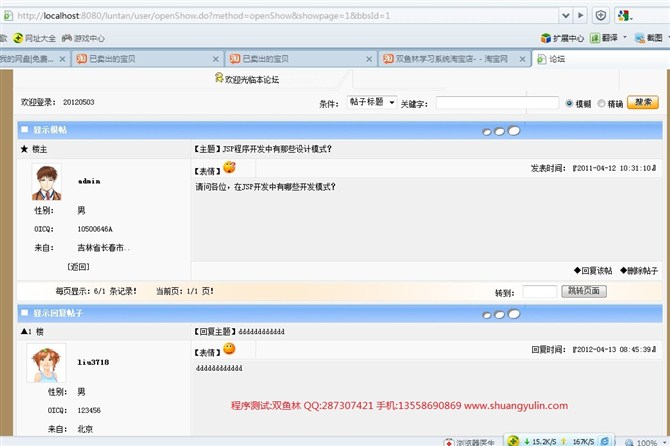Click the colorful search engine icon

(625, 16)
